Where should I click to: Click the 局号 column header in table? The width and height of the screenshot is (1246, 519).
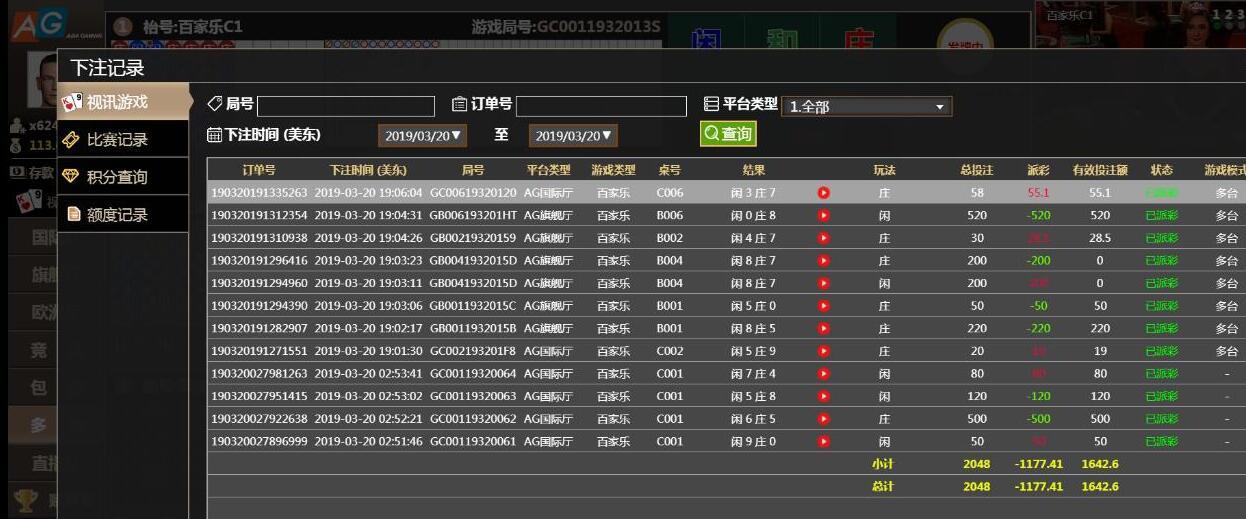tap(473, 170)
